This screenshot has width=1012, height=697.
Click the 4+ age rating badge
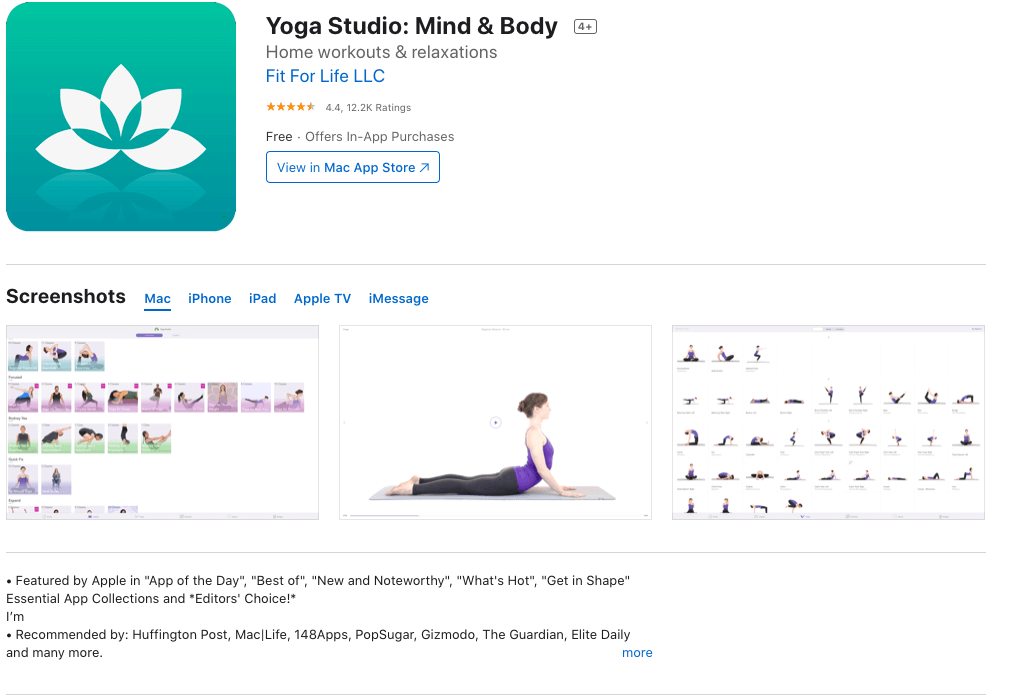[x=584, y=26]
